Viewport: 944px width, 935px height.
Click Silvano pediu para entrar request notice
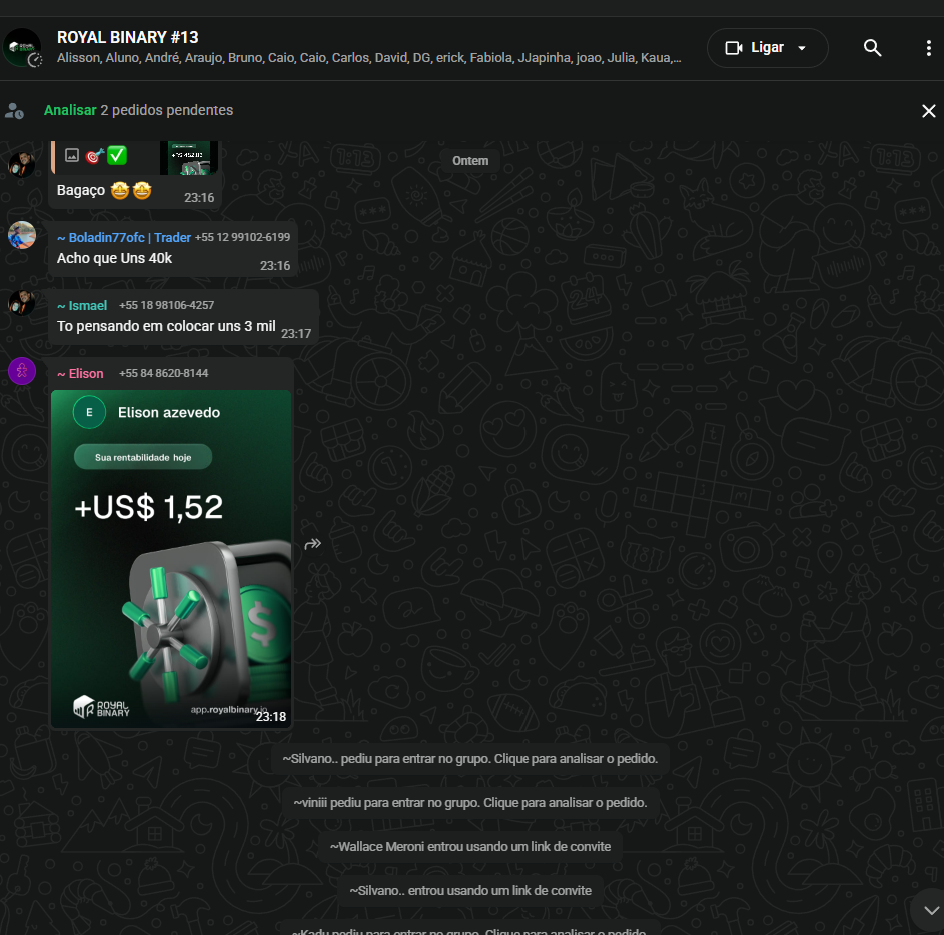pyautogui.click(x=470, y=759)
